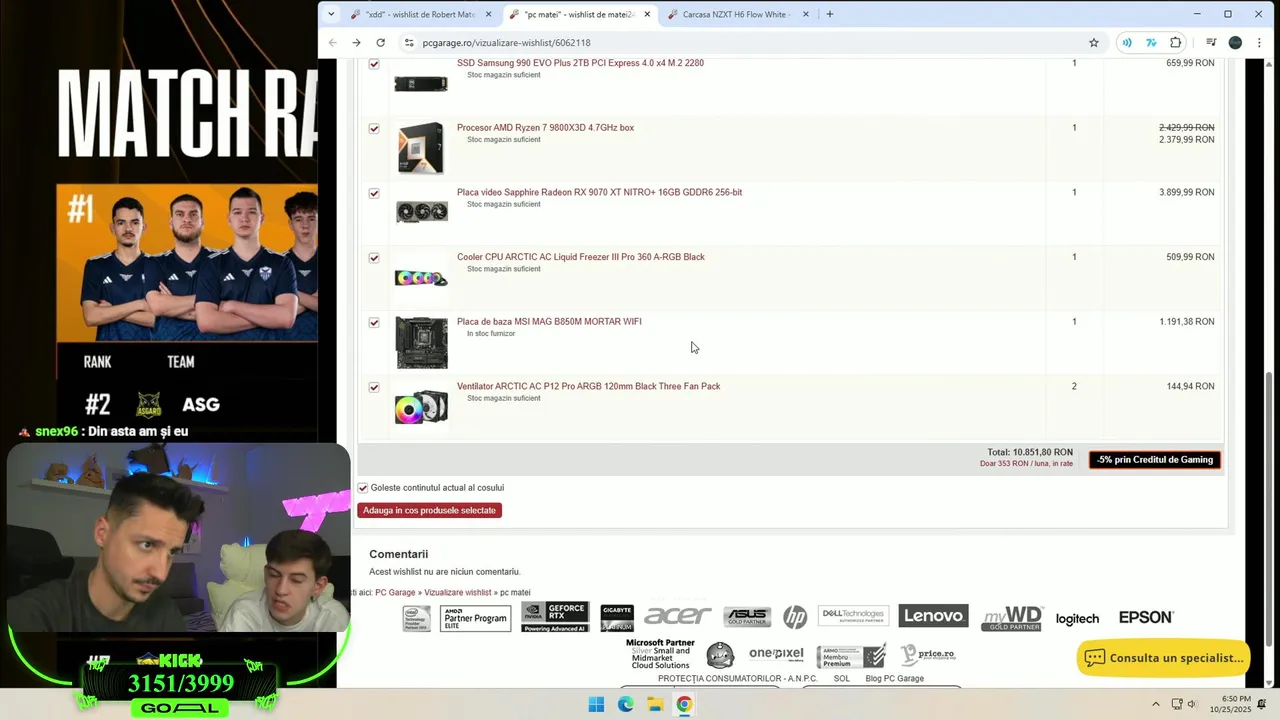The height and width of the screenshot is (720, 1280).
Task: Click the EPSON partner logo
Action: (1146, 617)
